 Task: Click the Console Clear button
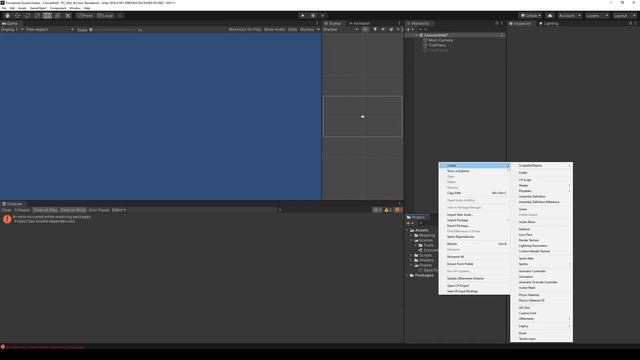coord(6,210)
